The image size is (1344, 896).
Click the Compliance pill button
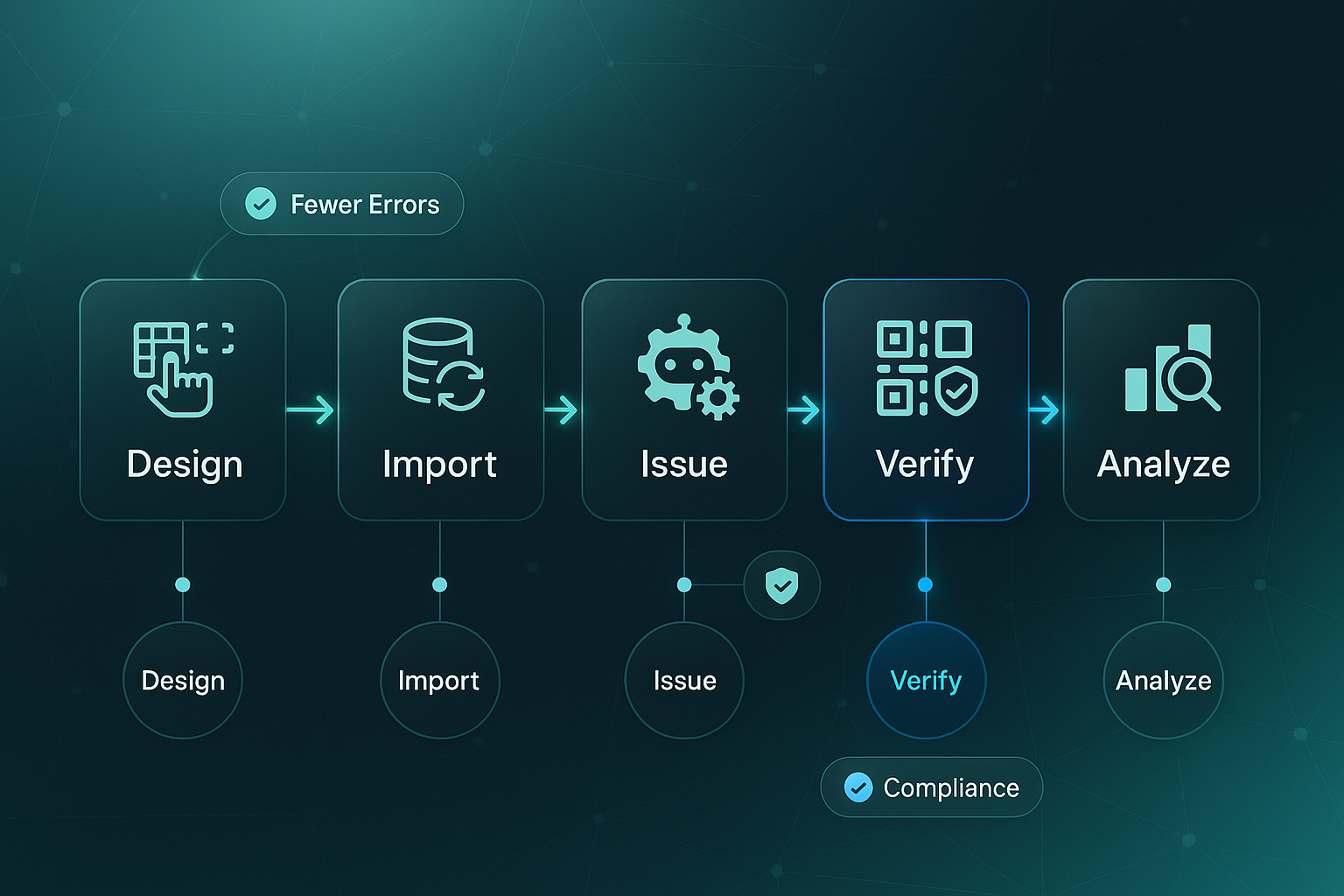(x=931, y=787)
